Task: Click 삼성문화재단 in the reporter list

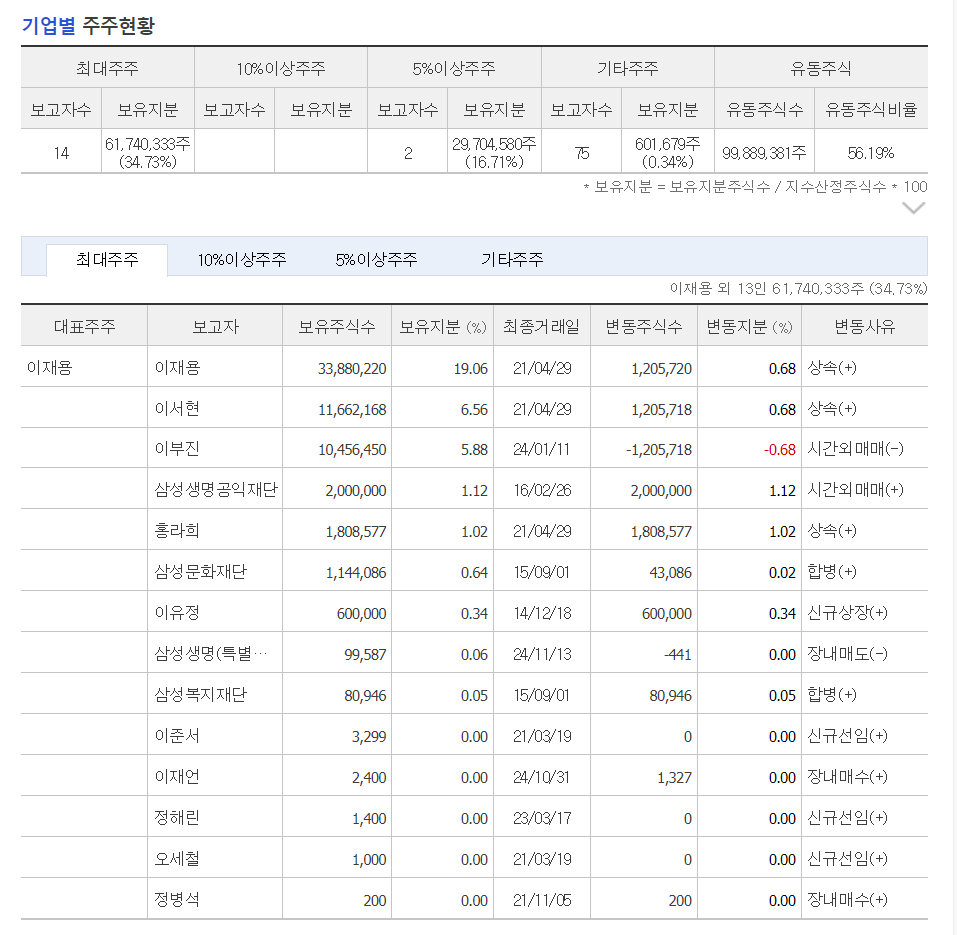Action: coord(200,572)
